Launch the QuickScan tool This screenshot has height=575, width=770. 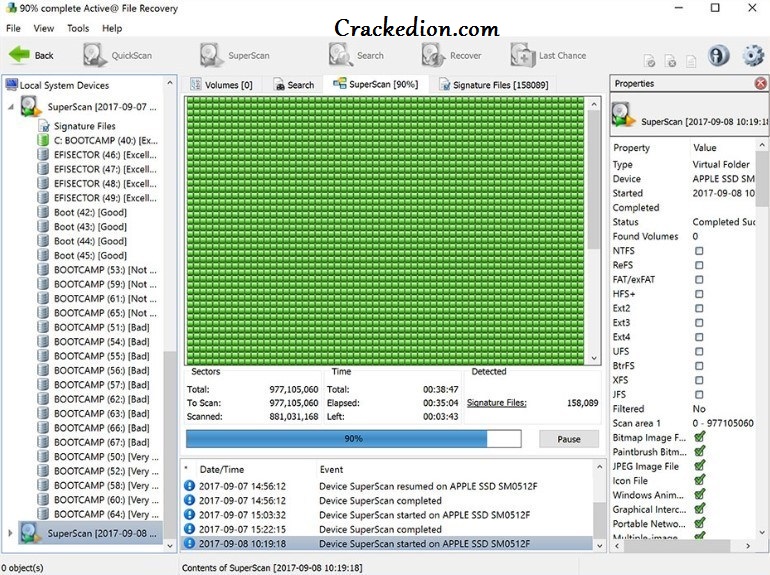pos(118,55)
